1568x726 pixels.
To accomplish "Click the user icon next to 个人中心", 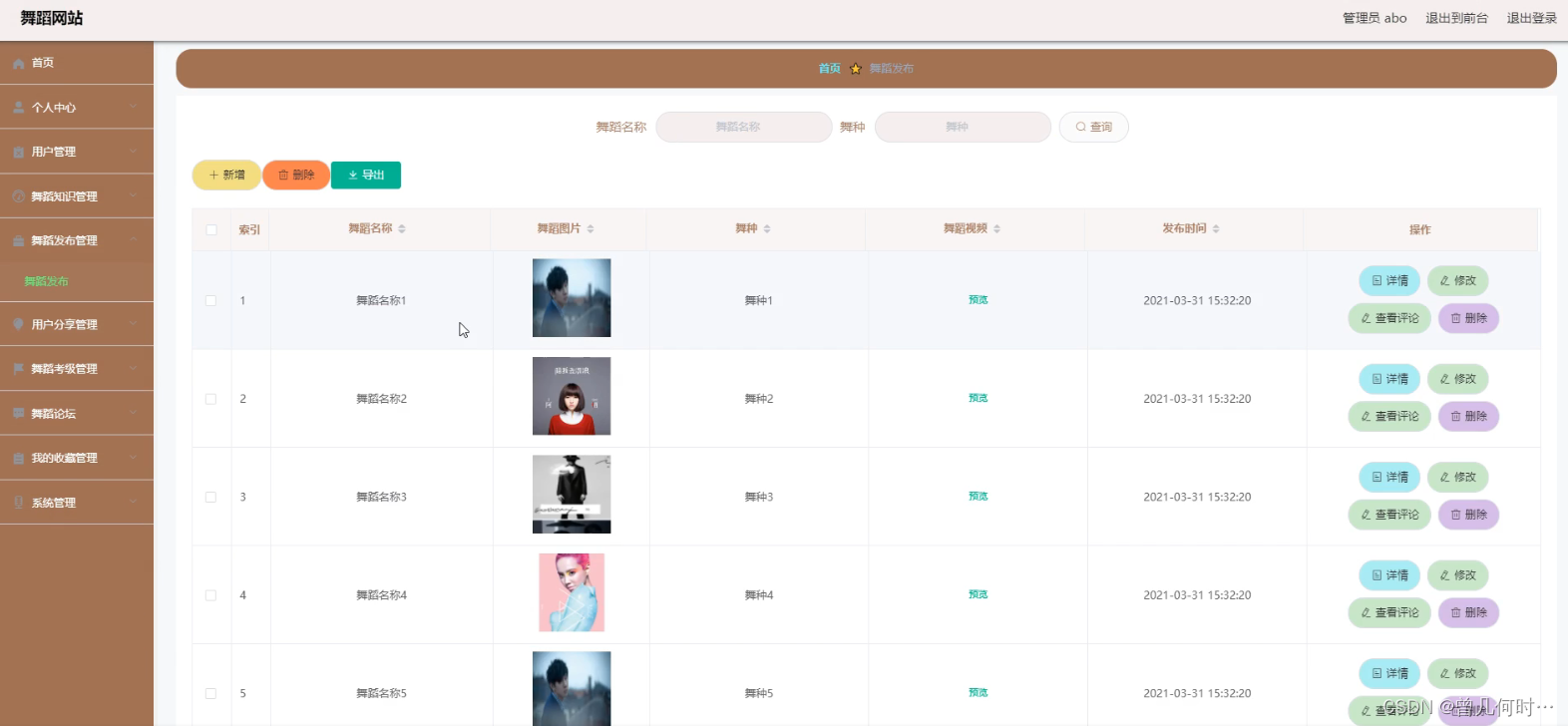I will (18, 108).
